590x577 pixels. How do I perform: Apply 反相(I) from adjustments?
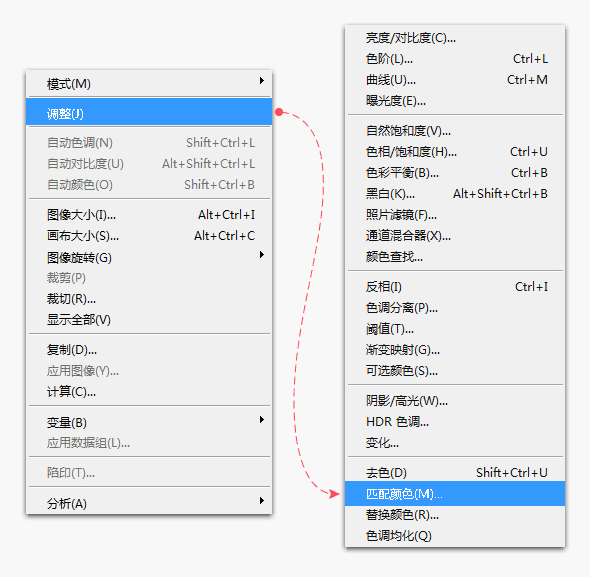pos(455,287)
